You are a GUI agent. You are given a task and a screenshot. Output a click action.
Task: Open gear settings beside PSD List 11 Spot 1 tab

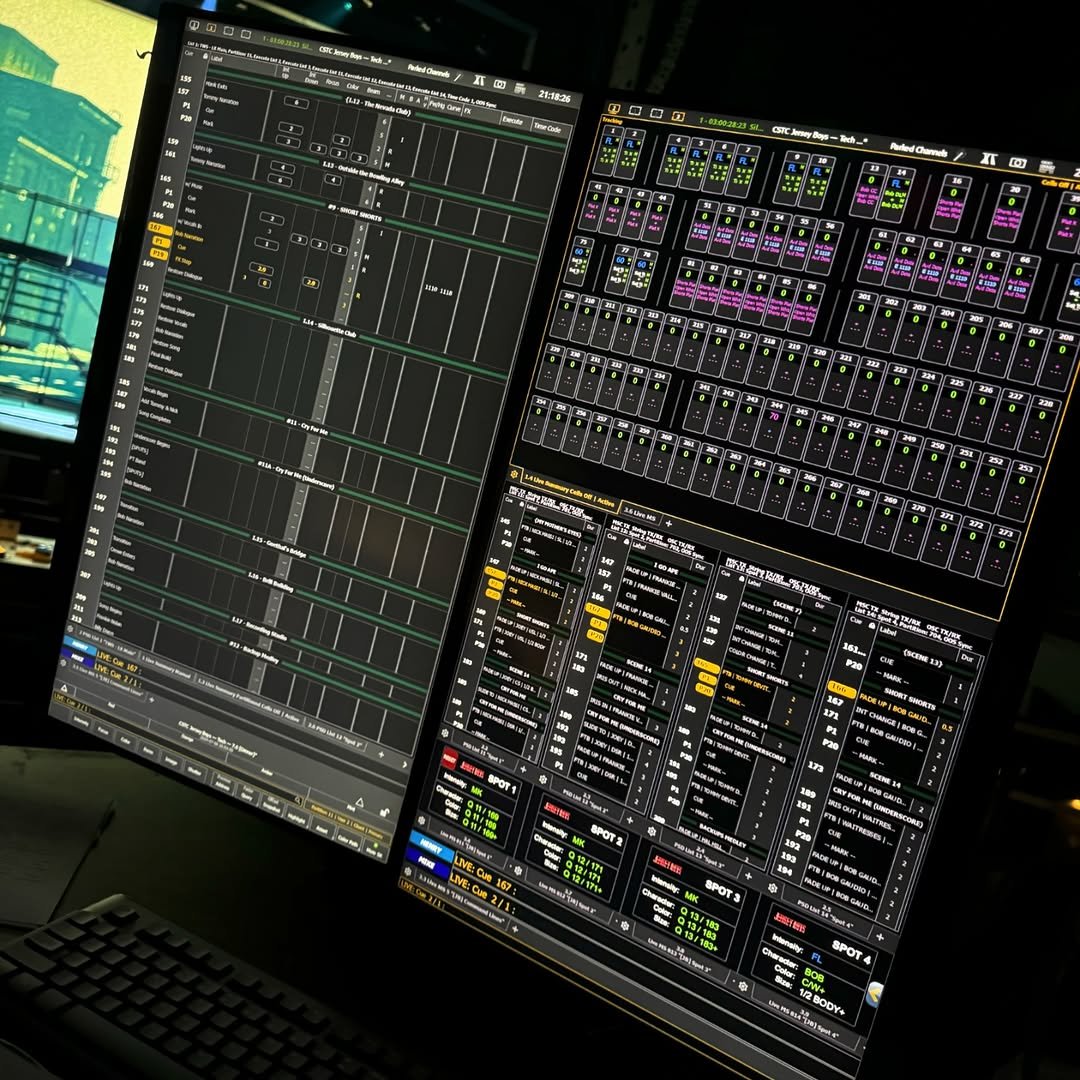(445, 734)
